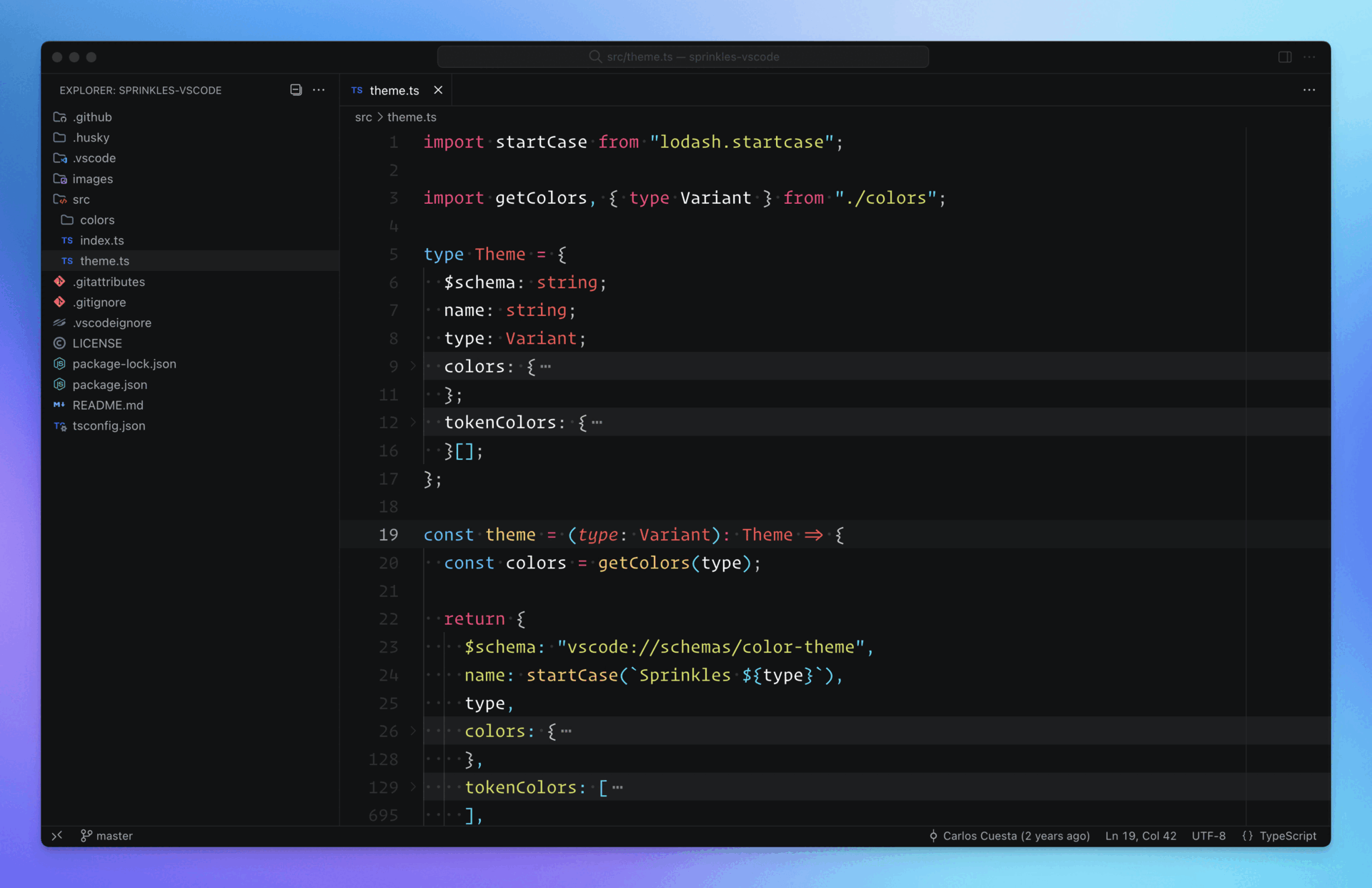Click Explorer: SPRINKLES-VSCODE panel title

pyautogui.click(x=141, y=90)
